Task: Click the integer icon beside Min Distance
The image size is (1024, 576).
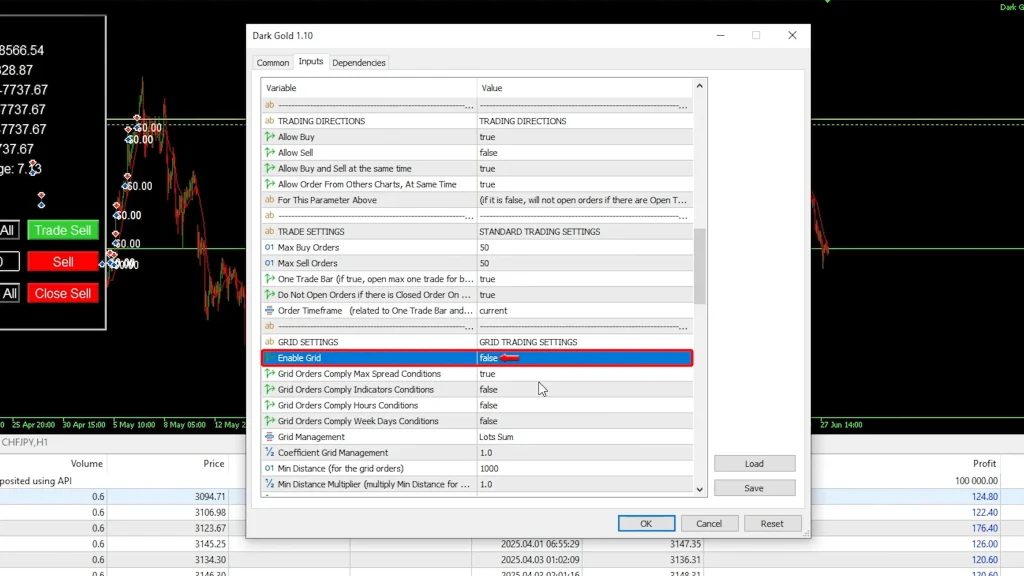Action: tap(269, 468)
